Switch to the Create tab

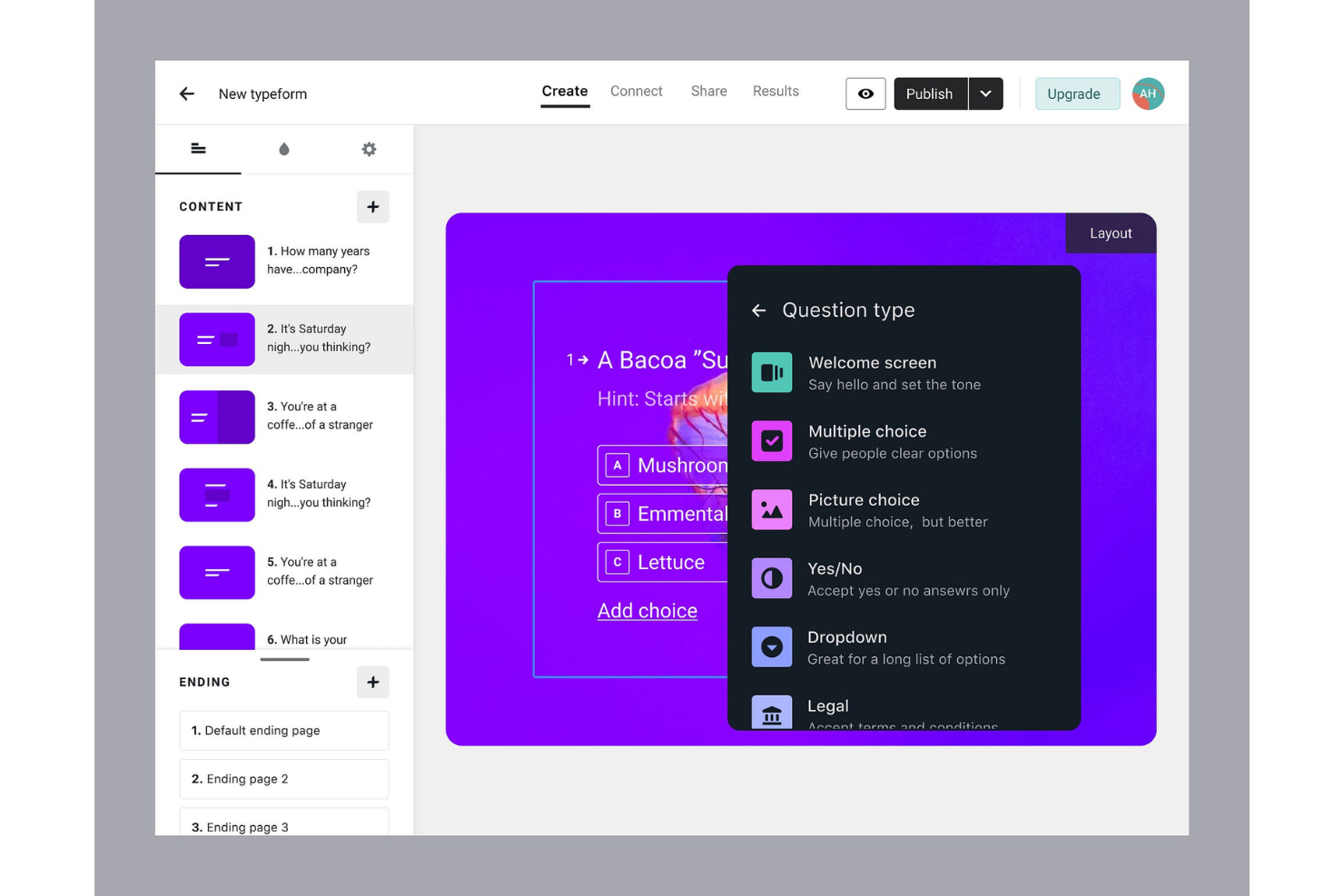(565, 92)
